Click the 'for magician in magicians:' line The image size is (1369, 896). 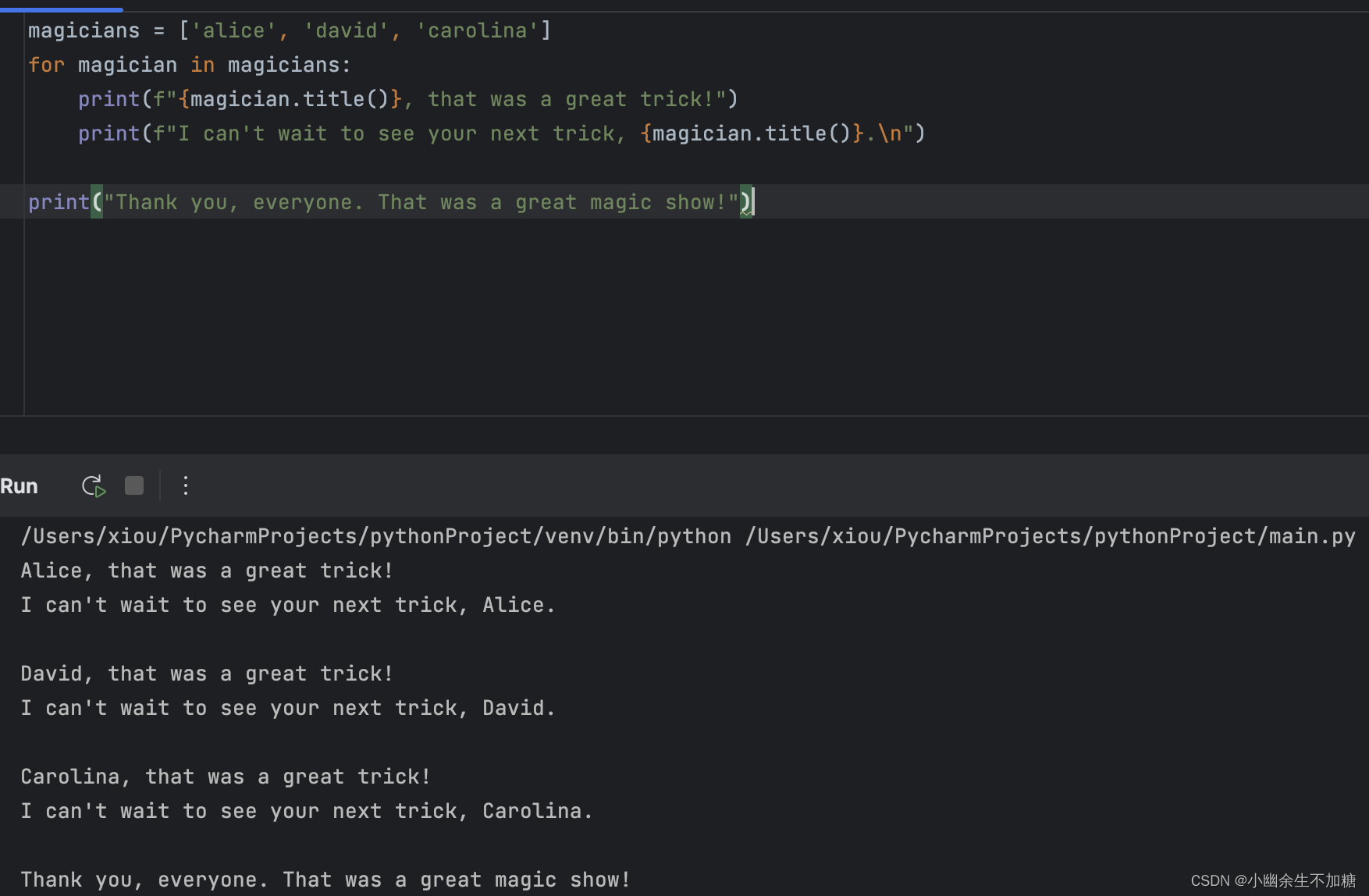point(190,65)
